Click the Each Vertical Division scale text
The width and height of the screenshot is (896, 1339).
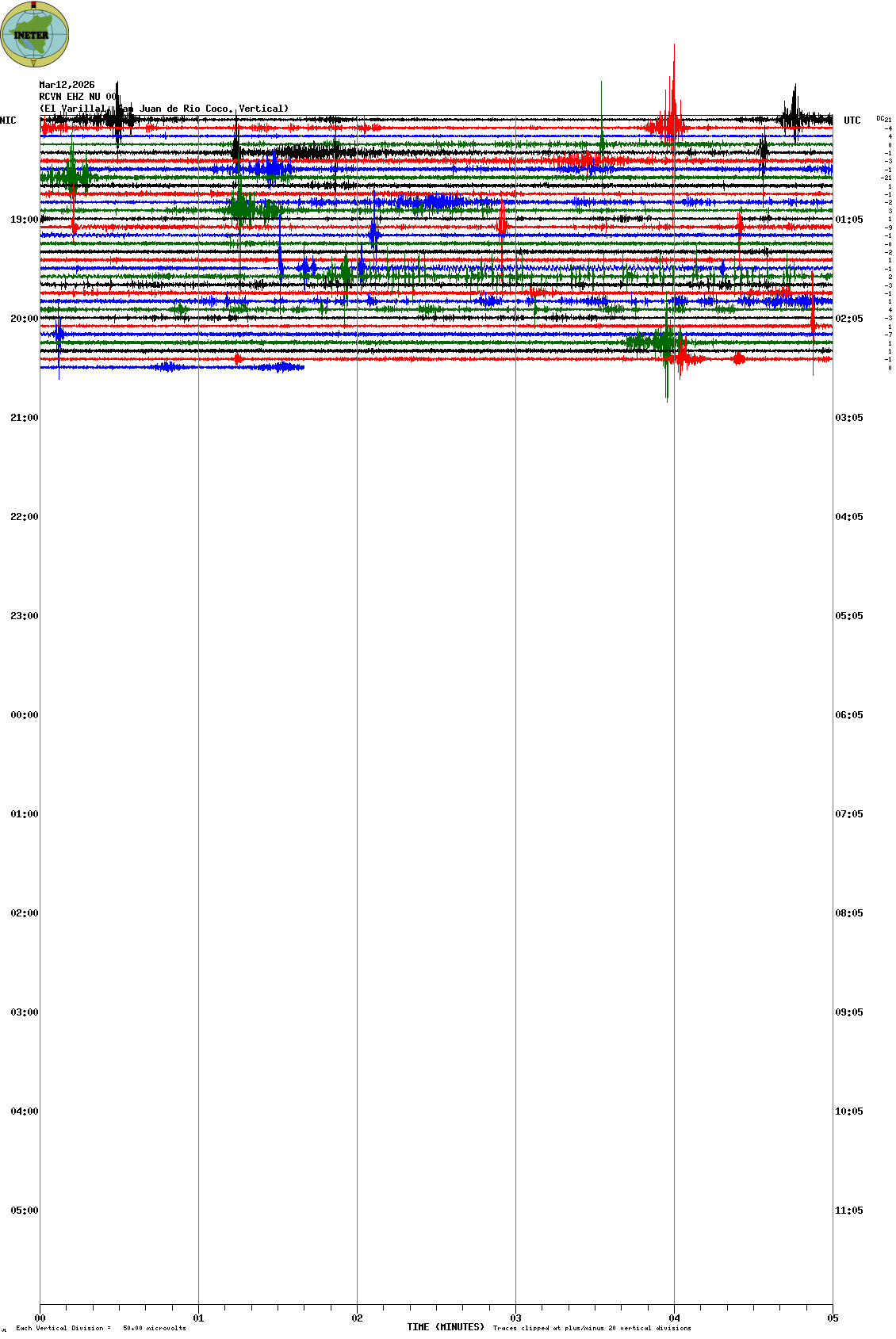[101, 1328]
